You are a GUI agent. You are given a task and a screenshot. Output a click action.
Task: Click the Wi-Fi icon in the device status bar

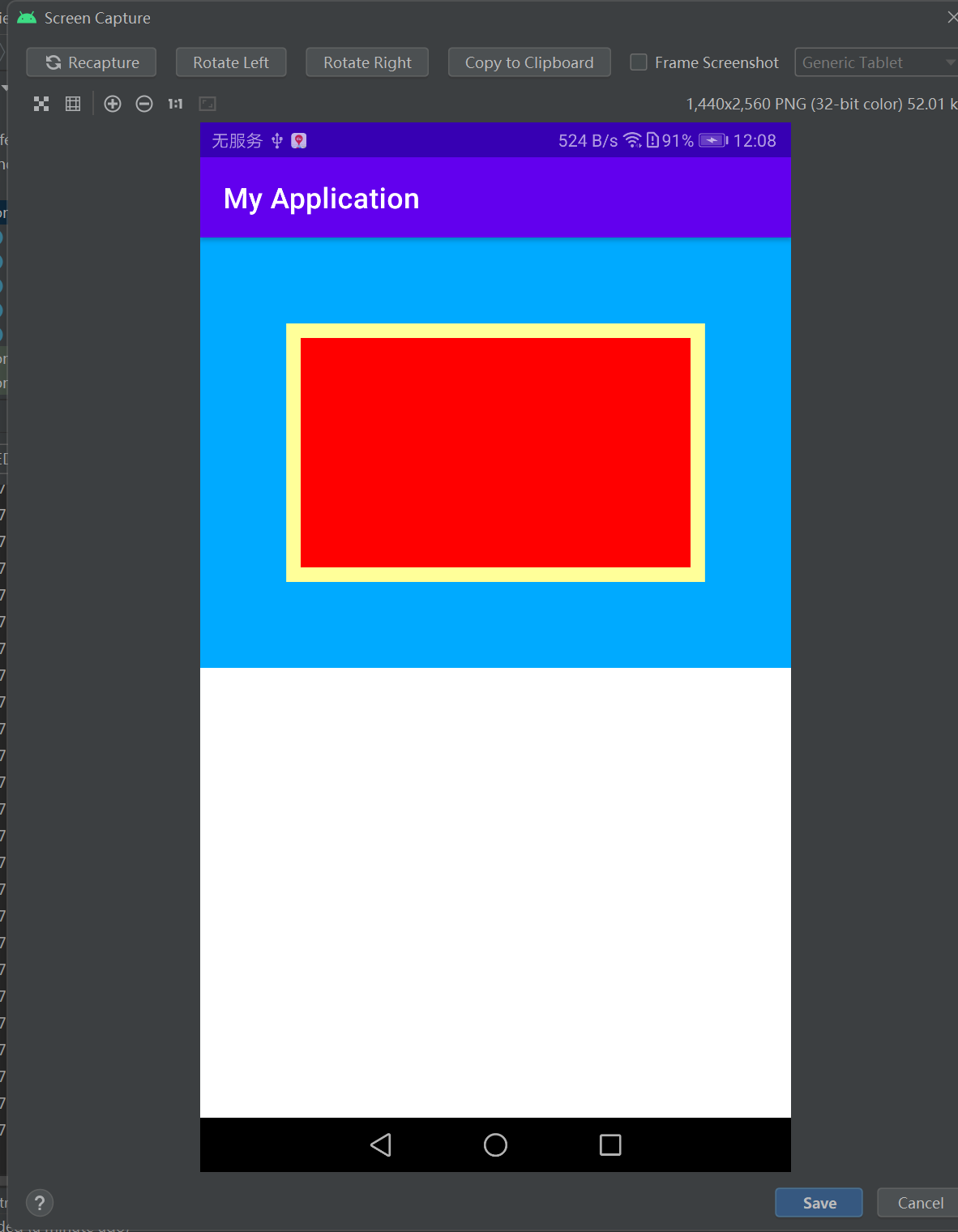coord(633,140)
